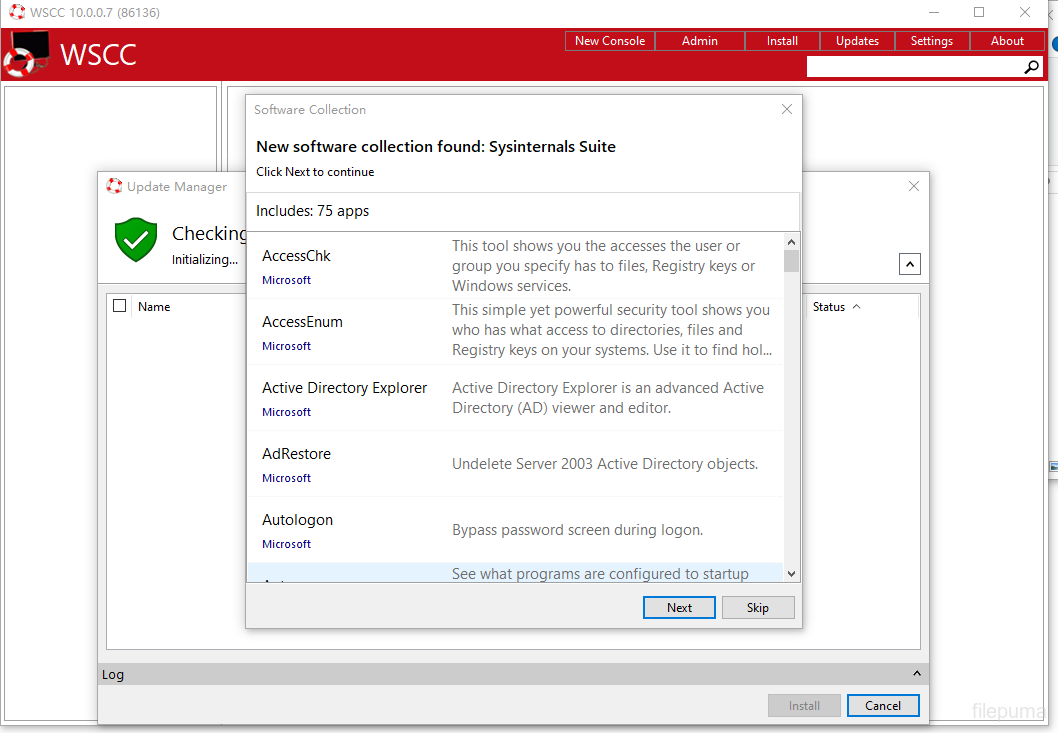1058x733 pixels.
Task: Cancel the Update Manager
Action: coord(882,705)
